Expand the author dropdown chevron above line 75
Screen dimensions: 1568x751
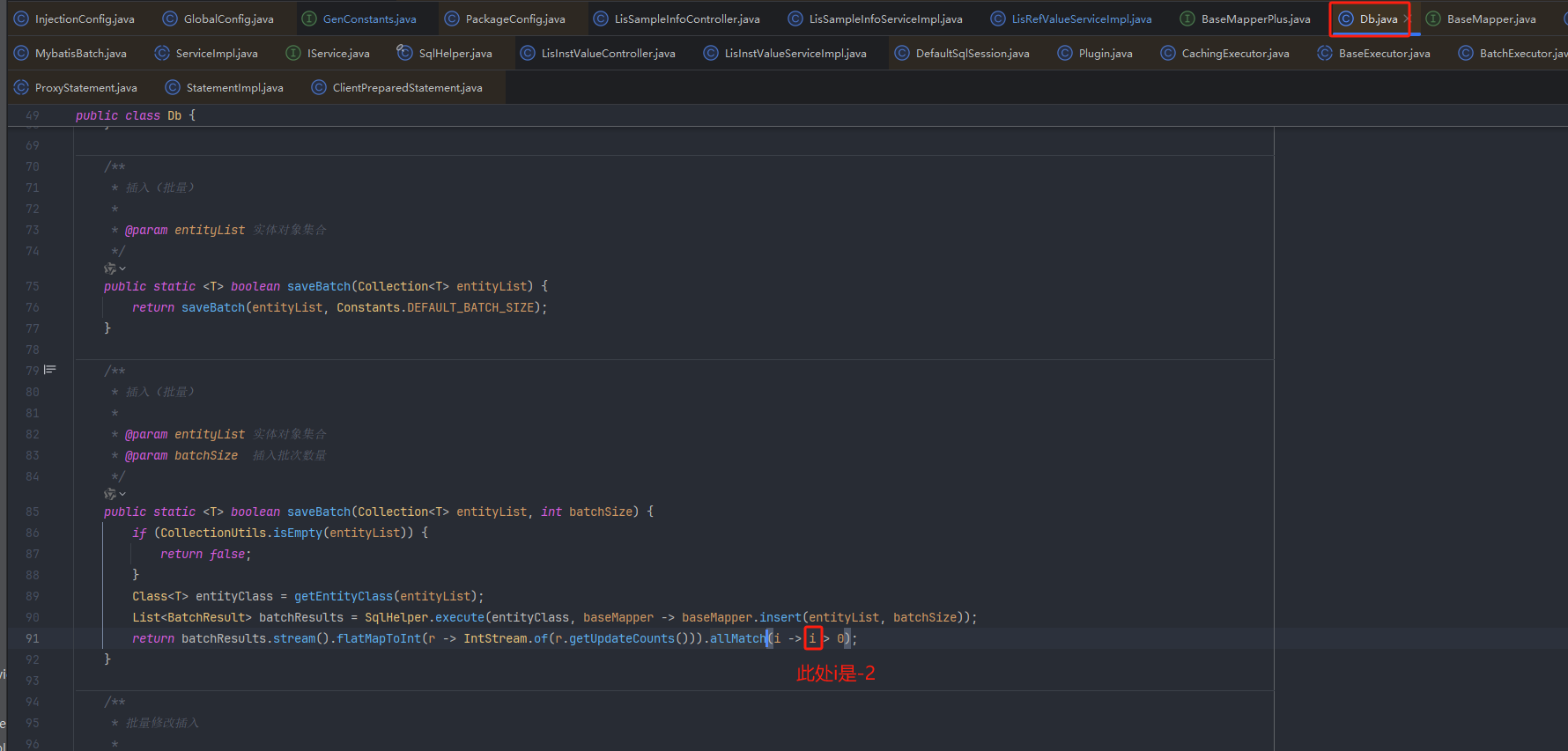point(122,269)
